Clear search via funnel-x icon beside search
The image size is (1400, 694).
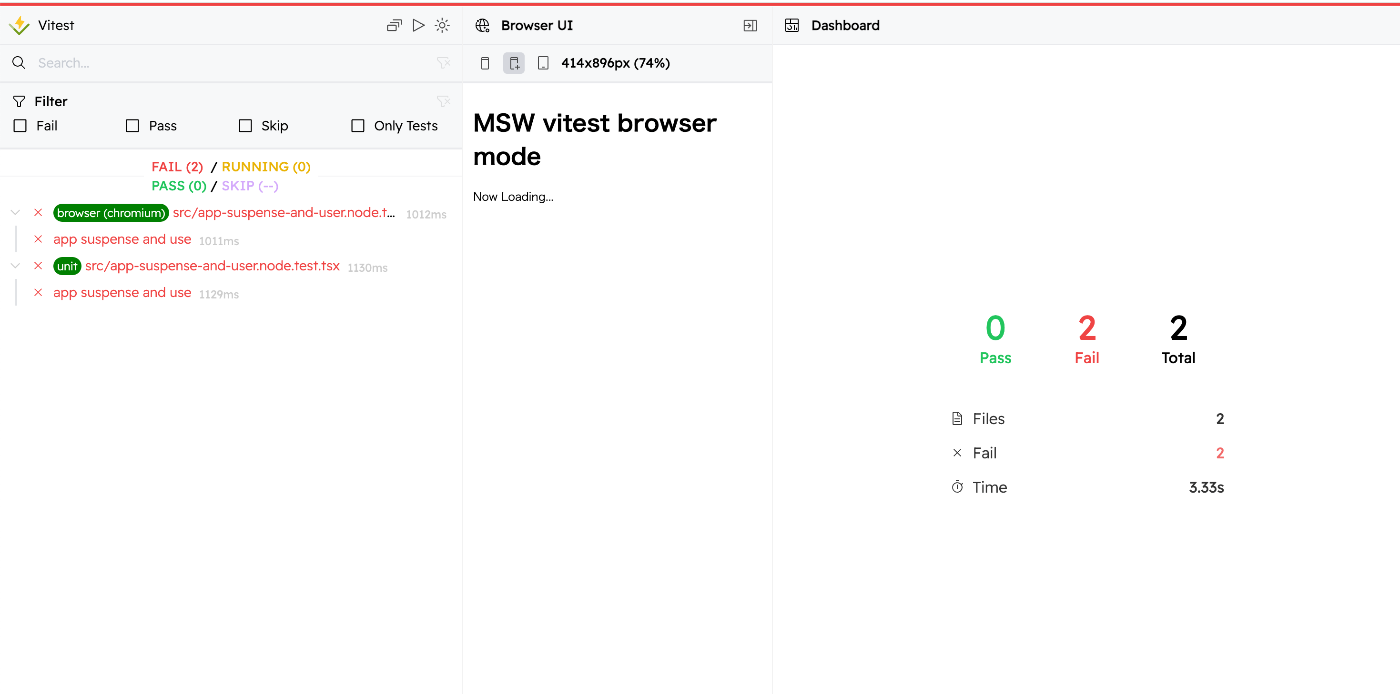(x=443, y=63)
